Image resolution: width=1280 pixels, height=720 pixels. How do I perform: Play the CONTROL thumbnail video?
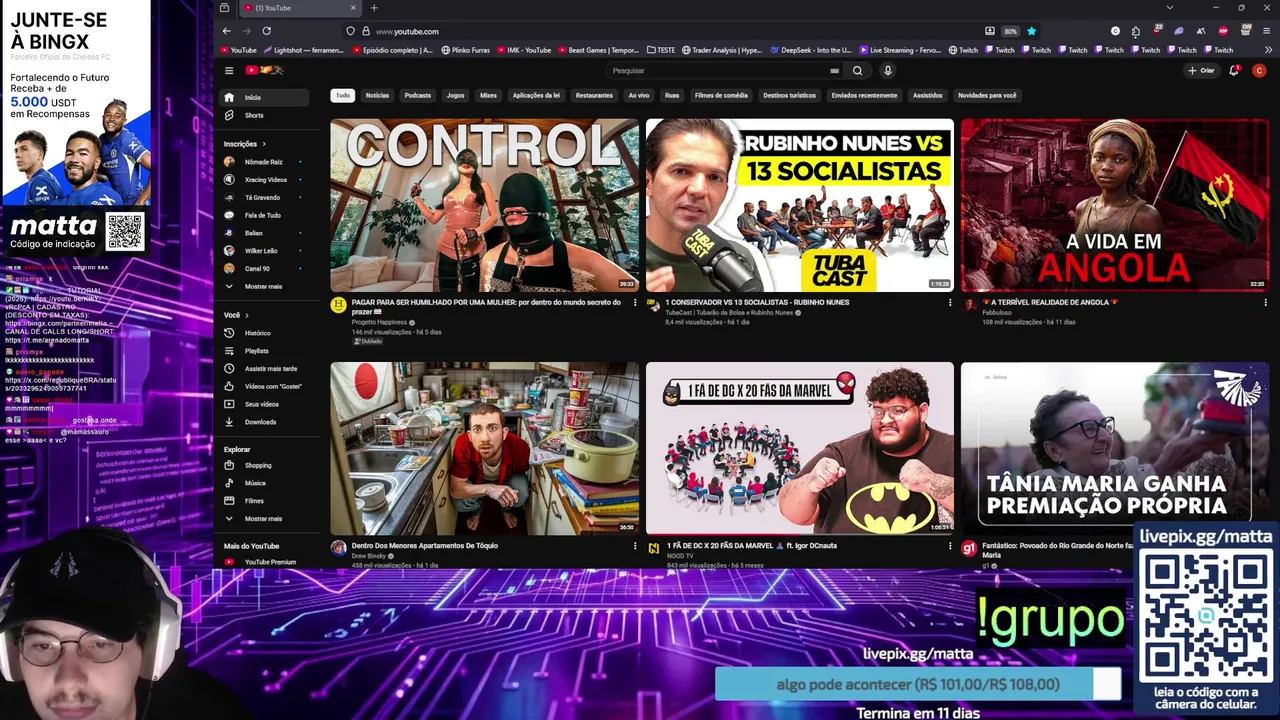pyautogui.click(x=484, y=205)
